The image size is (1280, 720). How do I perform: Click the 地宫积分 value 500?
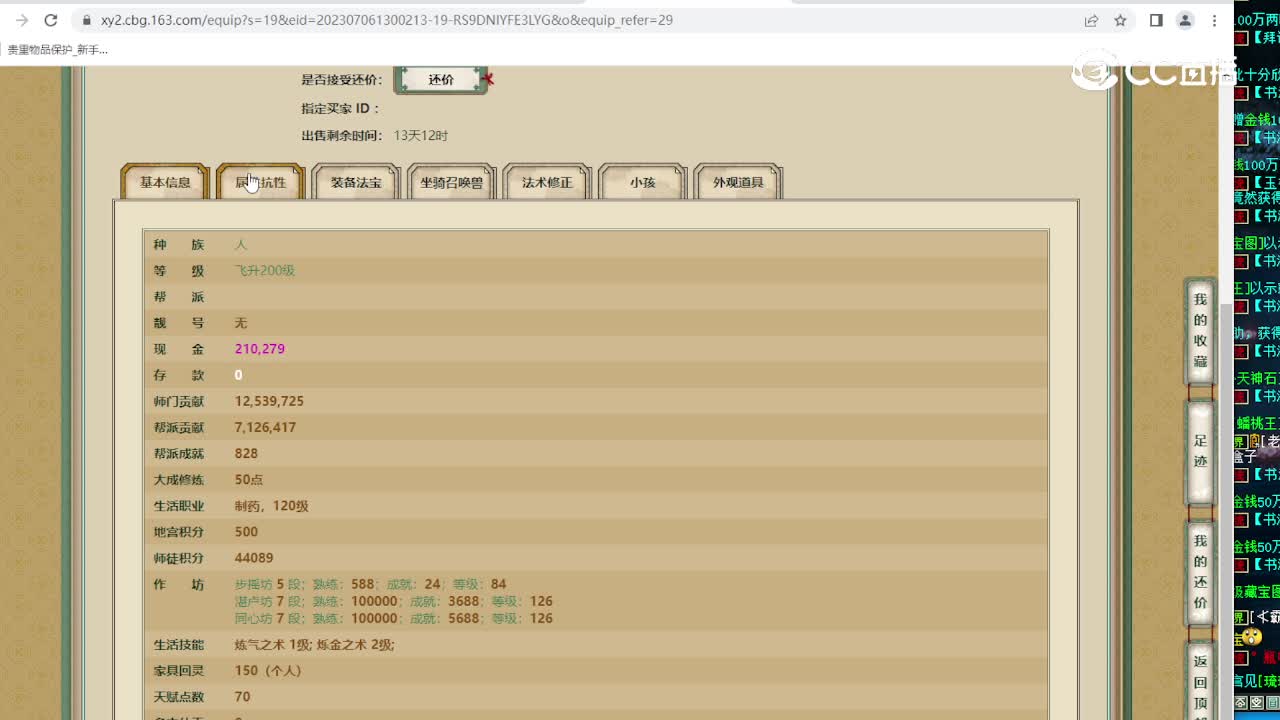246,532
